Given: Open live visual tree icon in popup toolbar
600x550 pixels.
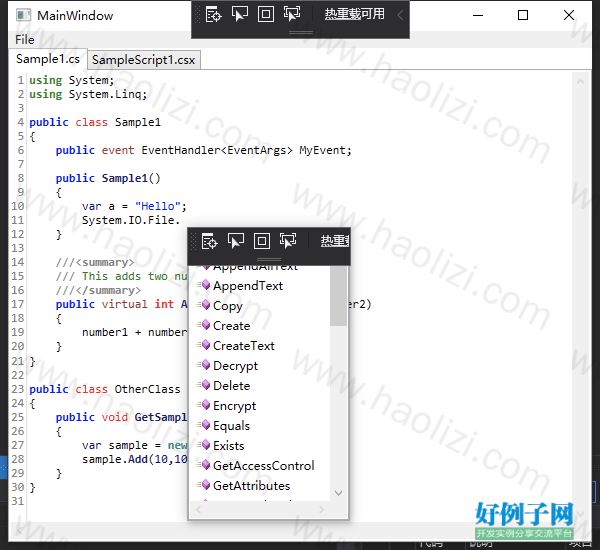Looking at the screenshot, I should 209,241.
